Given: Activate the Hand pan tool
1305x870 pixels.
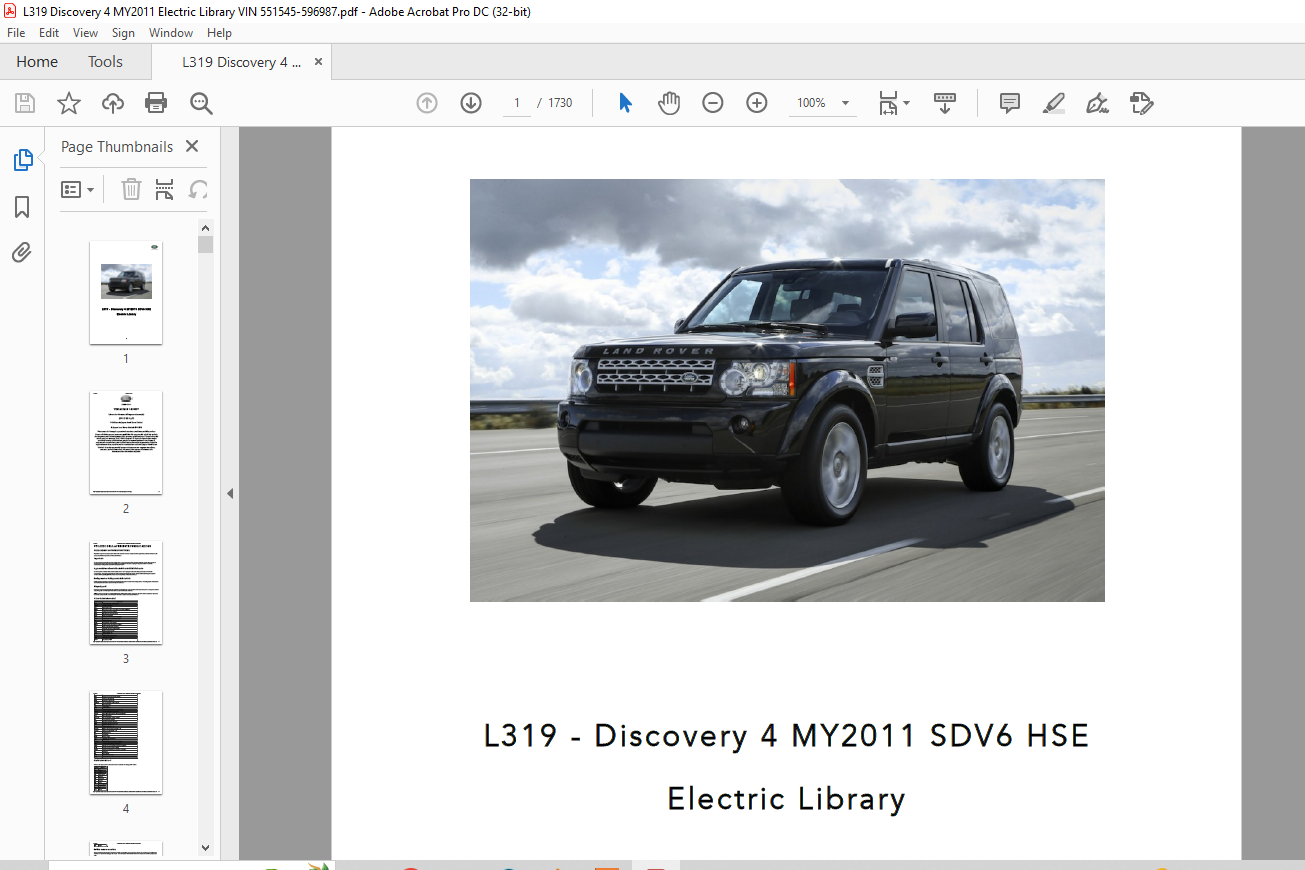Looking at the screenshot, I should [x=669, y=103].
